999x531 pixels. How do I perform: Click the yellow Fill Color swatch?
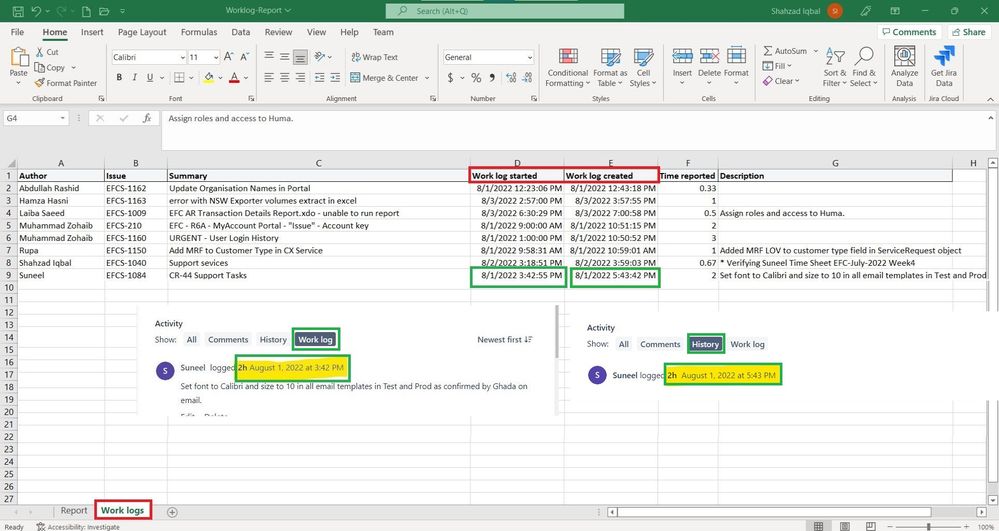click(x=210, y=77)
